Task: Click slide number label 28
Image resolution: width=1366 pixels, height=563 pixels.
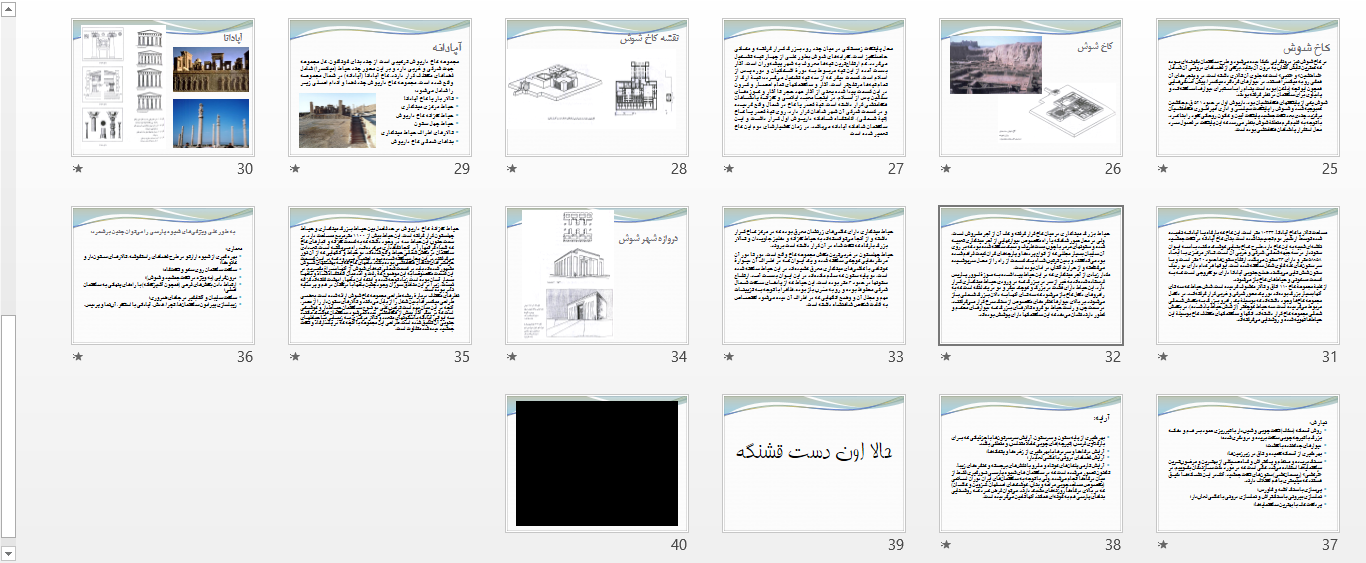Action: 679,169
